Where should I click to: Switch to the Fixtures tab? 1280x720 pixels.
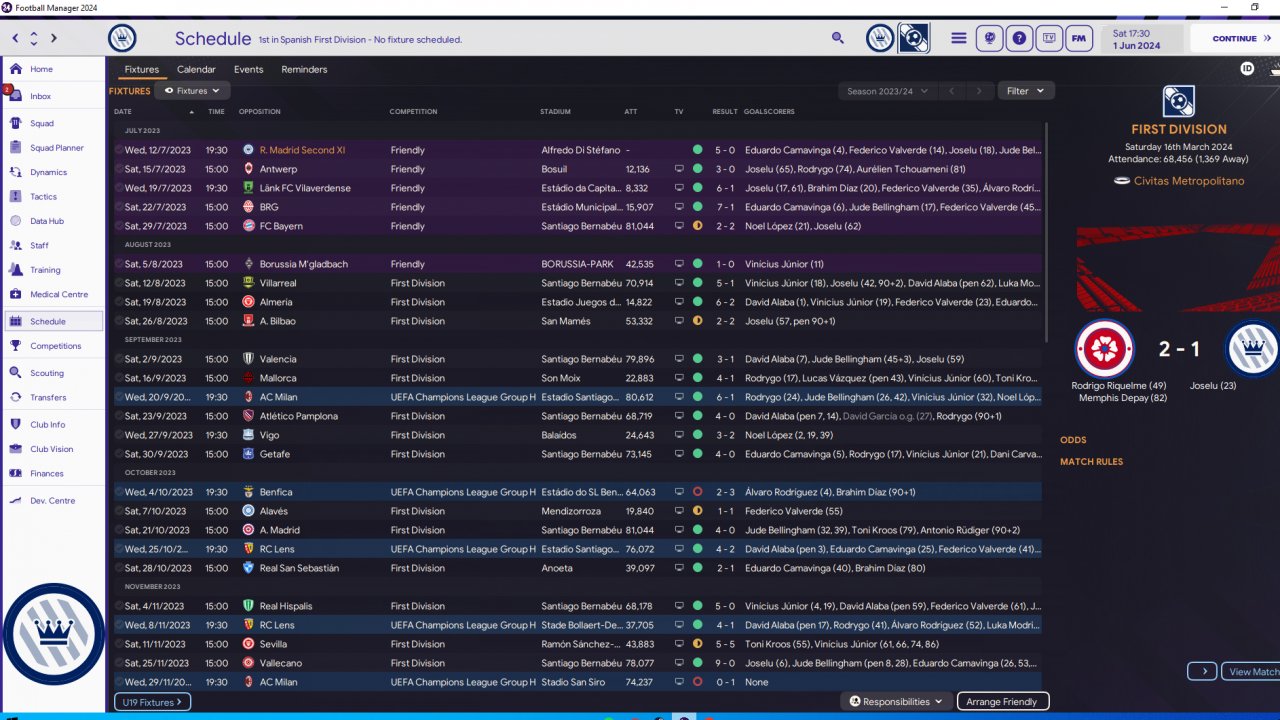pos(141,70)
